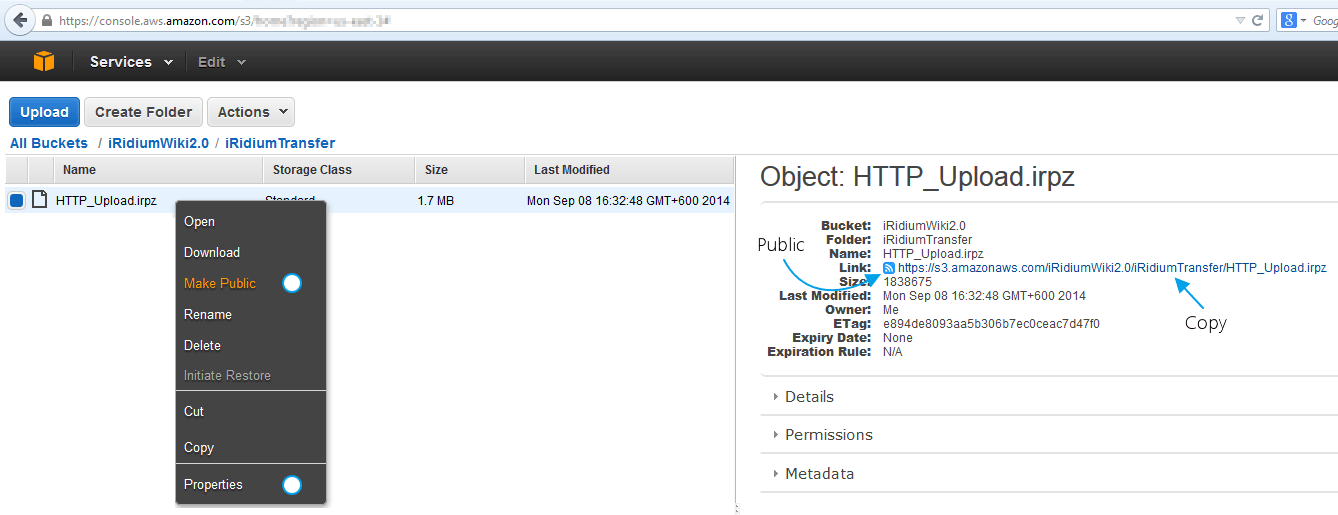Sort by the Size column header

[470, 170]
